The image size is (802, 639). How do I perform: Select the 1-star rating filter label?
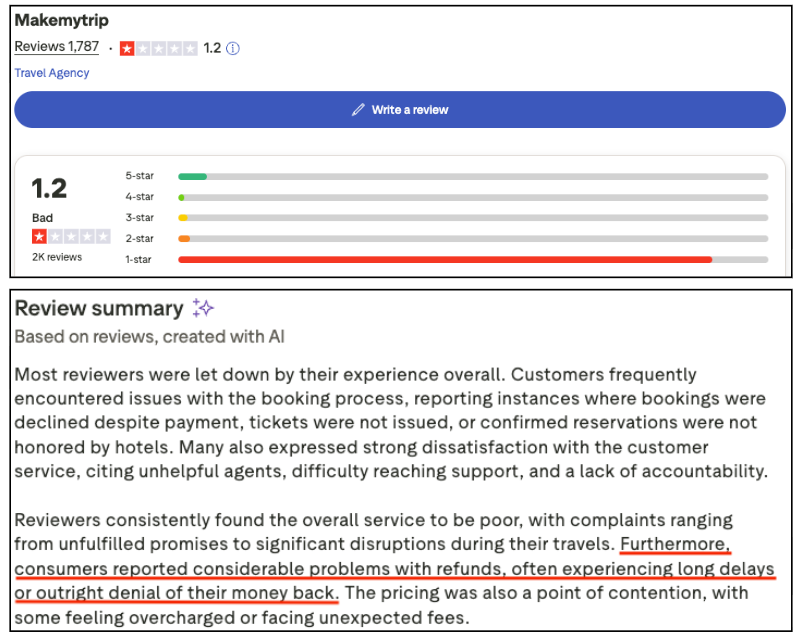[139, 260]
